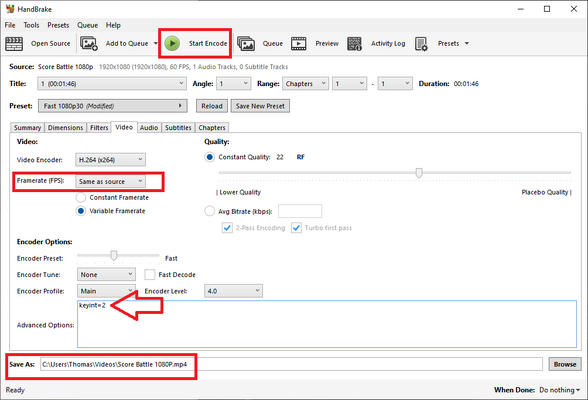This screenshot has height=400, width=588.
Task: Click the green Start Encode play icon
Action: pyautogui.click(x=172, y=43)
